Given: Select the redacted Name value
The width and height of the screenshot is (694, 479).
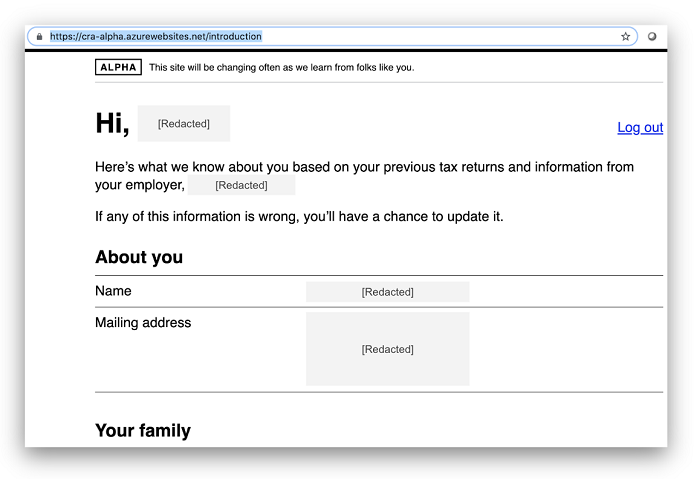Looking at the screenshot, I should [387, 292].
